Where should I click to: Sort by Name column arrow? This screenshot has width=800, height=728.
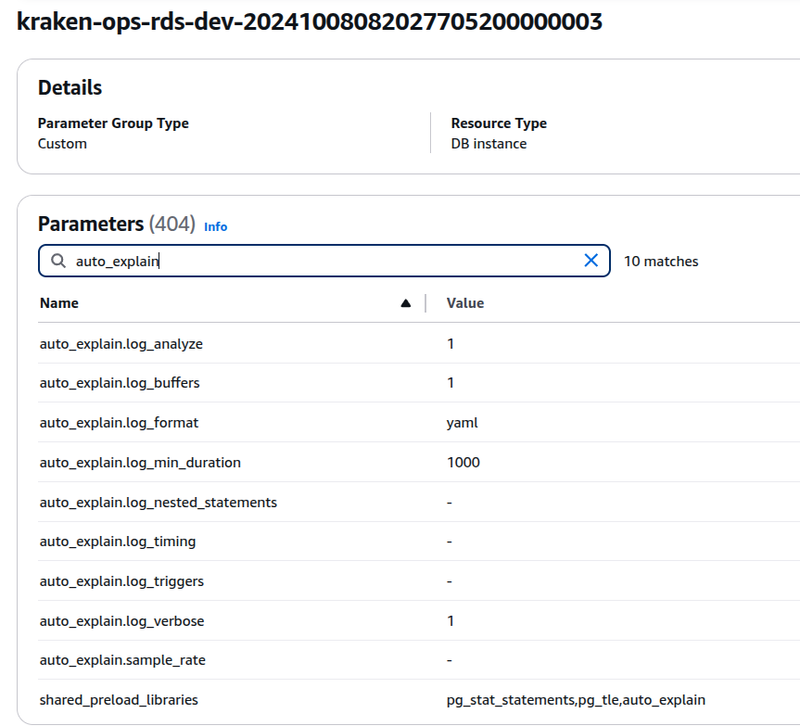tap(406, 304)
